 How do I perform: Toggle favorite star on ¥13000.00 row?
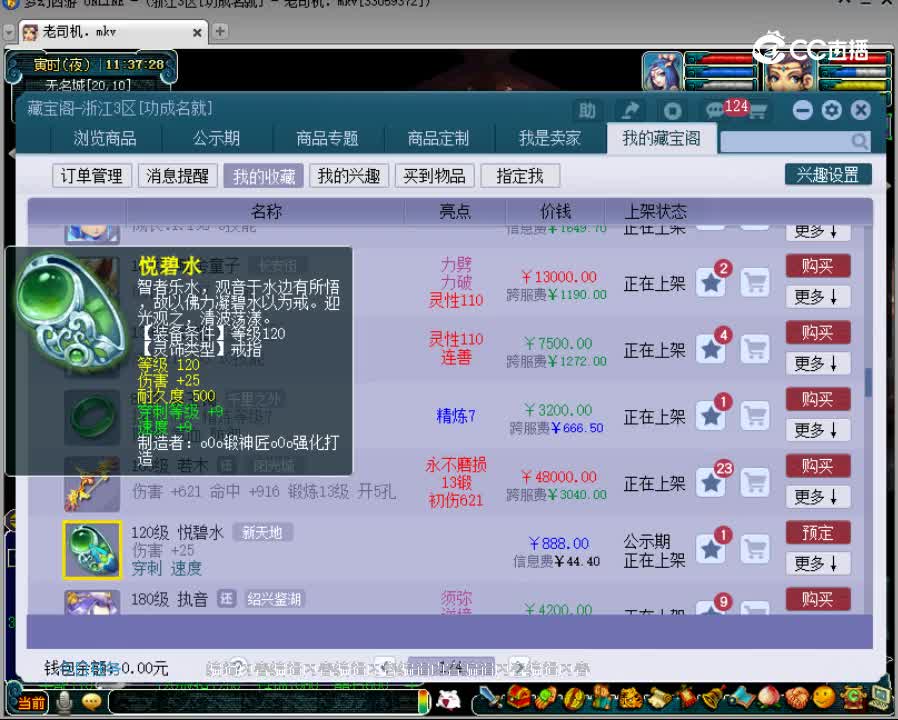click(x=711, y=283)
